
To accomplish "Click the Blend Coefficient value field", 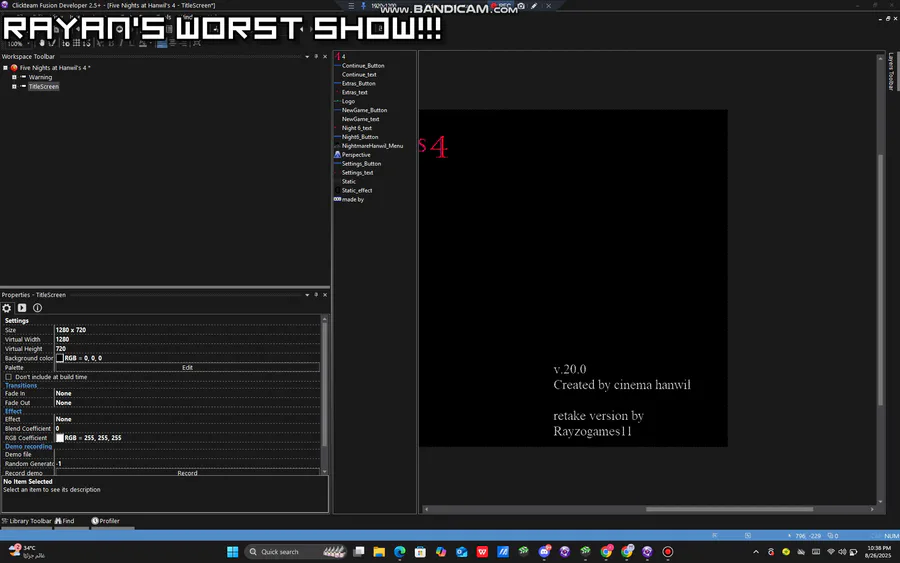I will (x=187, y=429).
